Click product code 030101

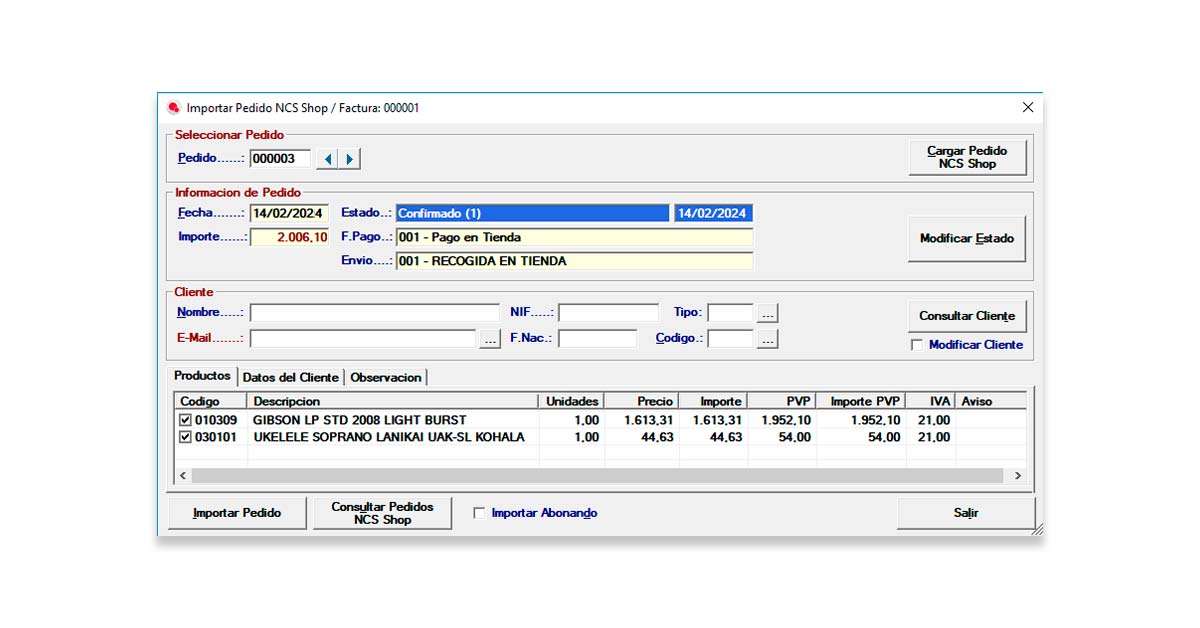point(216,437)
